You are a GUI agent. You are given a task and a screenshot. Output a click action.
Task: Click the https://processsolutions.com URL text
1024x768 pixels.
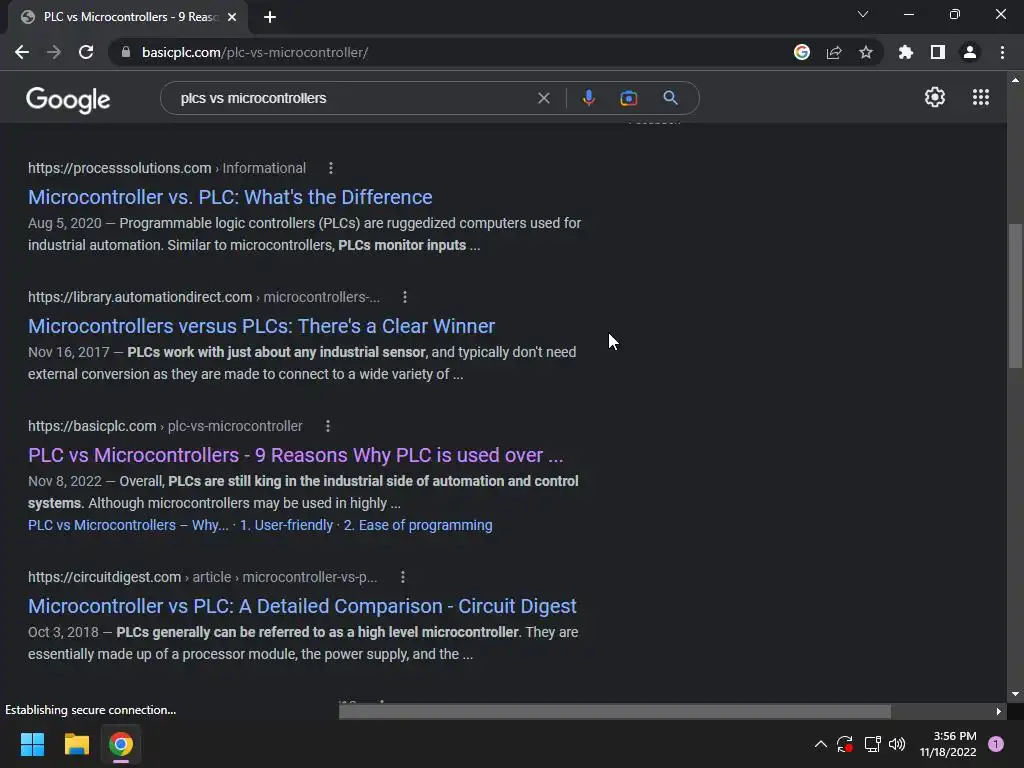pos(120,168)
